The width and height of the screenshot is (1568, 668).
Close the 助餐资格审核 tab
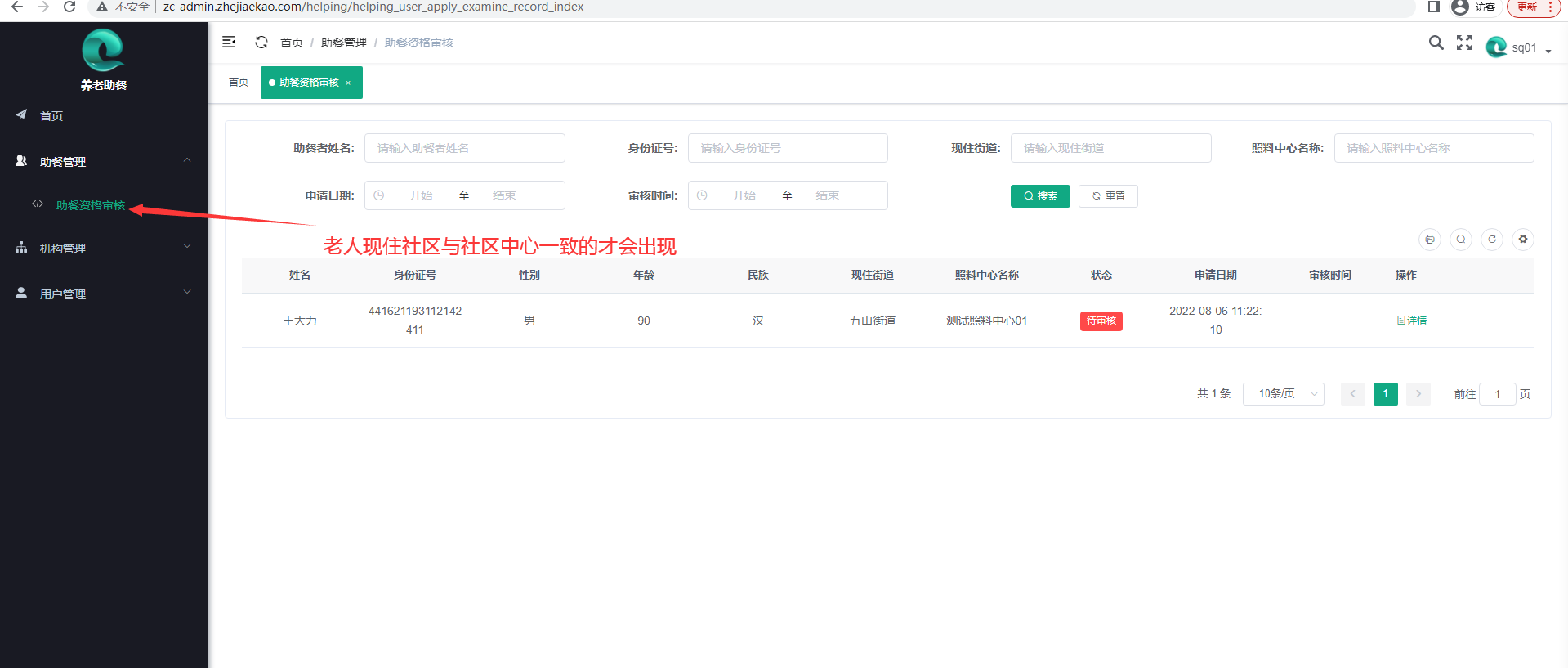(348, 83)
